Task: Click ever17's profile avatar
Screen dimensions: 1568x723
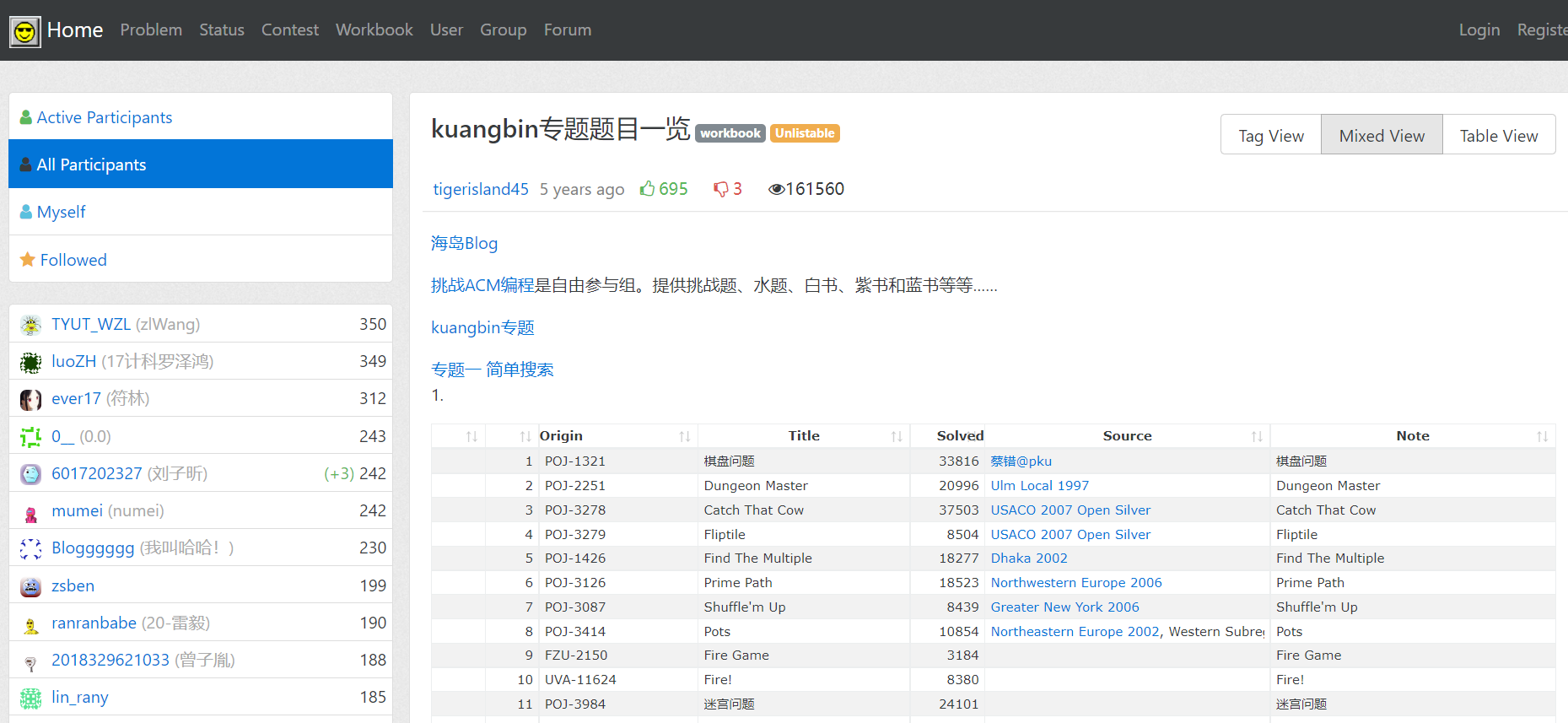Action: pos(31,400)
